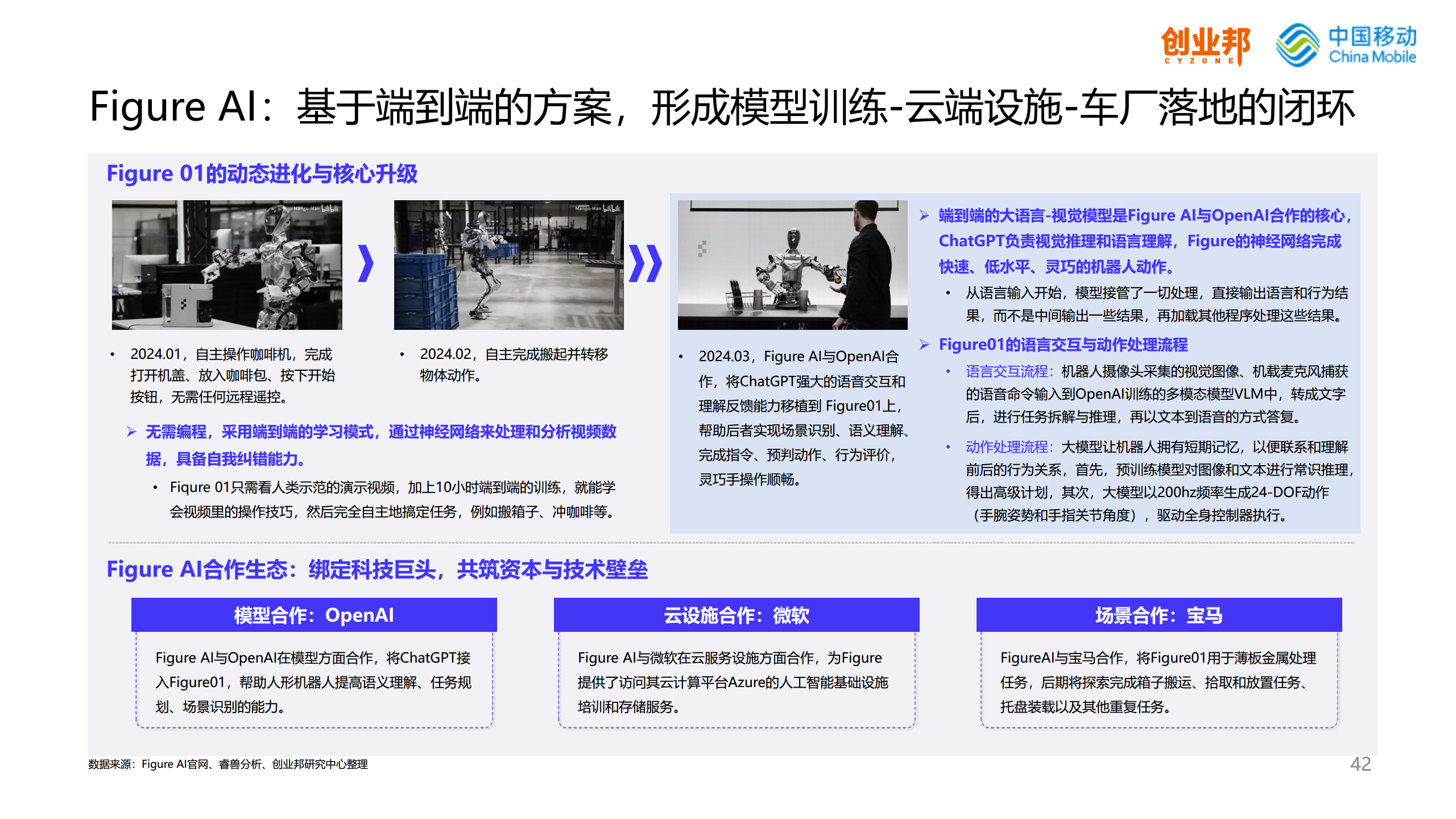Click the China Mobile logo
The height and width of the screenshot is (819, 1456).
pyautogui.click(x=1346, y=45)
